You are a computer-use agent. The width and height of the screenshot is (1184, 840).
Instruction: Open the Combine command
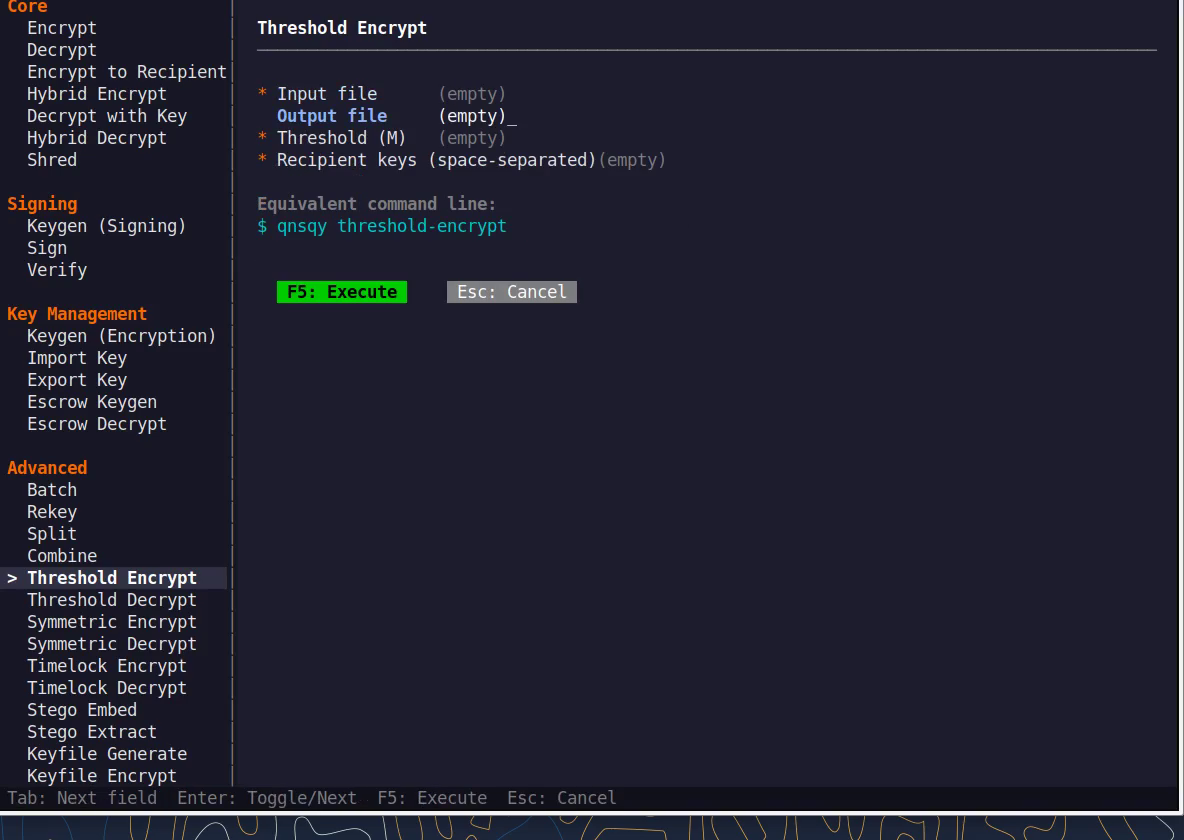tap(62, 555)
